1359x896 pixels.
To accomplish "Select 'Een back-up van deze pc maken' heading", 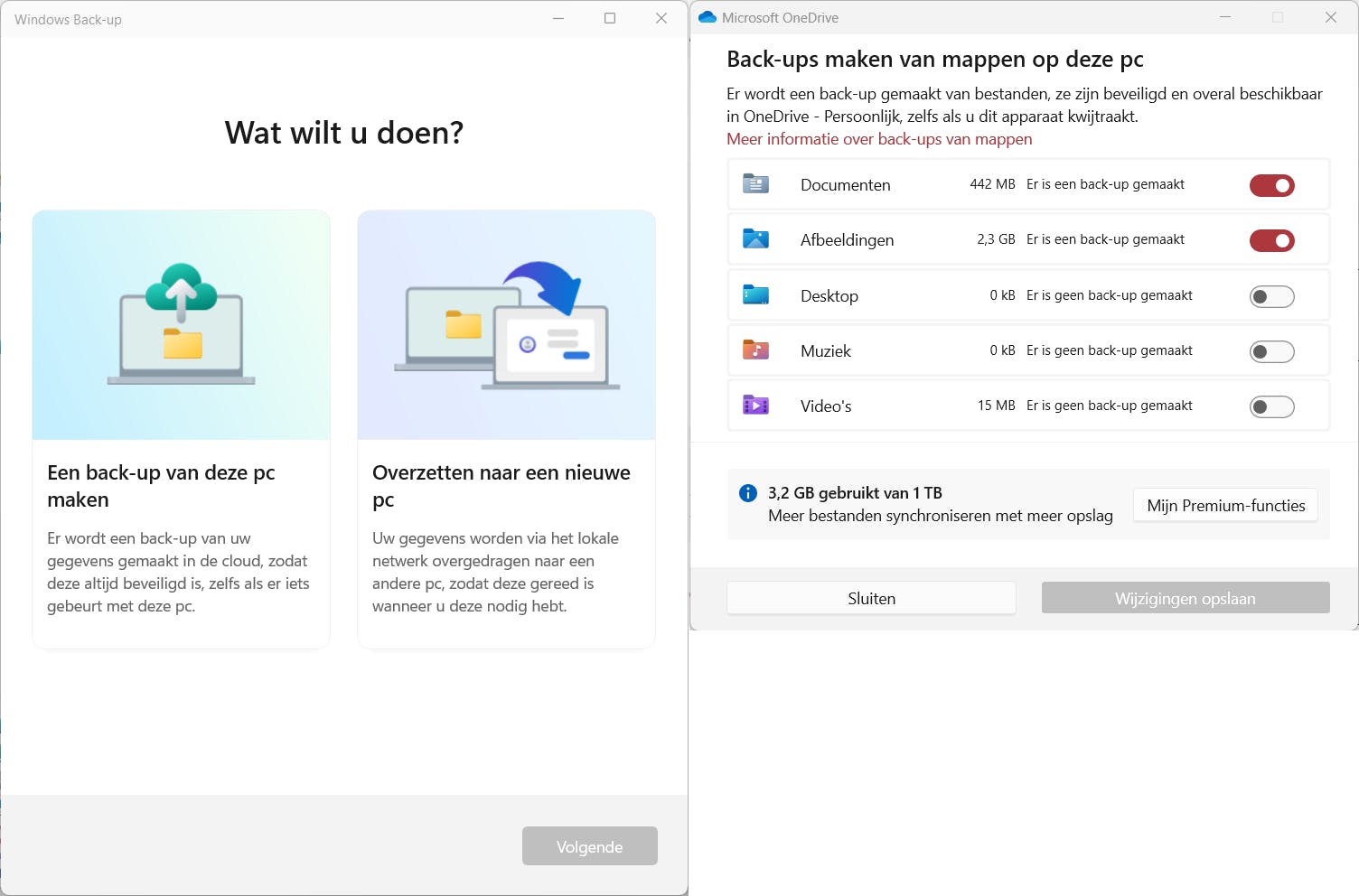I will pyautogui.click(x=161, y=486).
